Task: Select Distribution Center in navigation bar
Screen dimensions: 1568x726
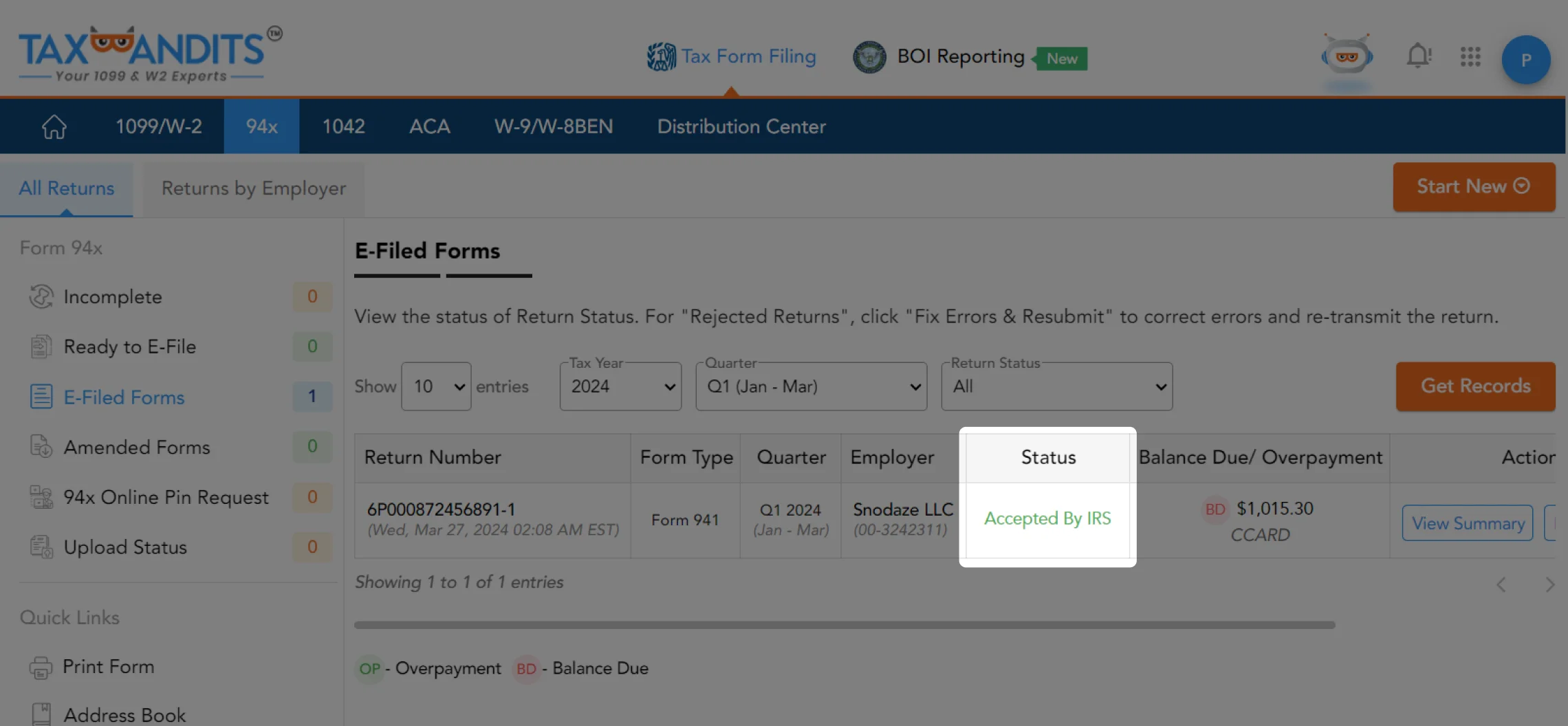Action: pos(741,126)
